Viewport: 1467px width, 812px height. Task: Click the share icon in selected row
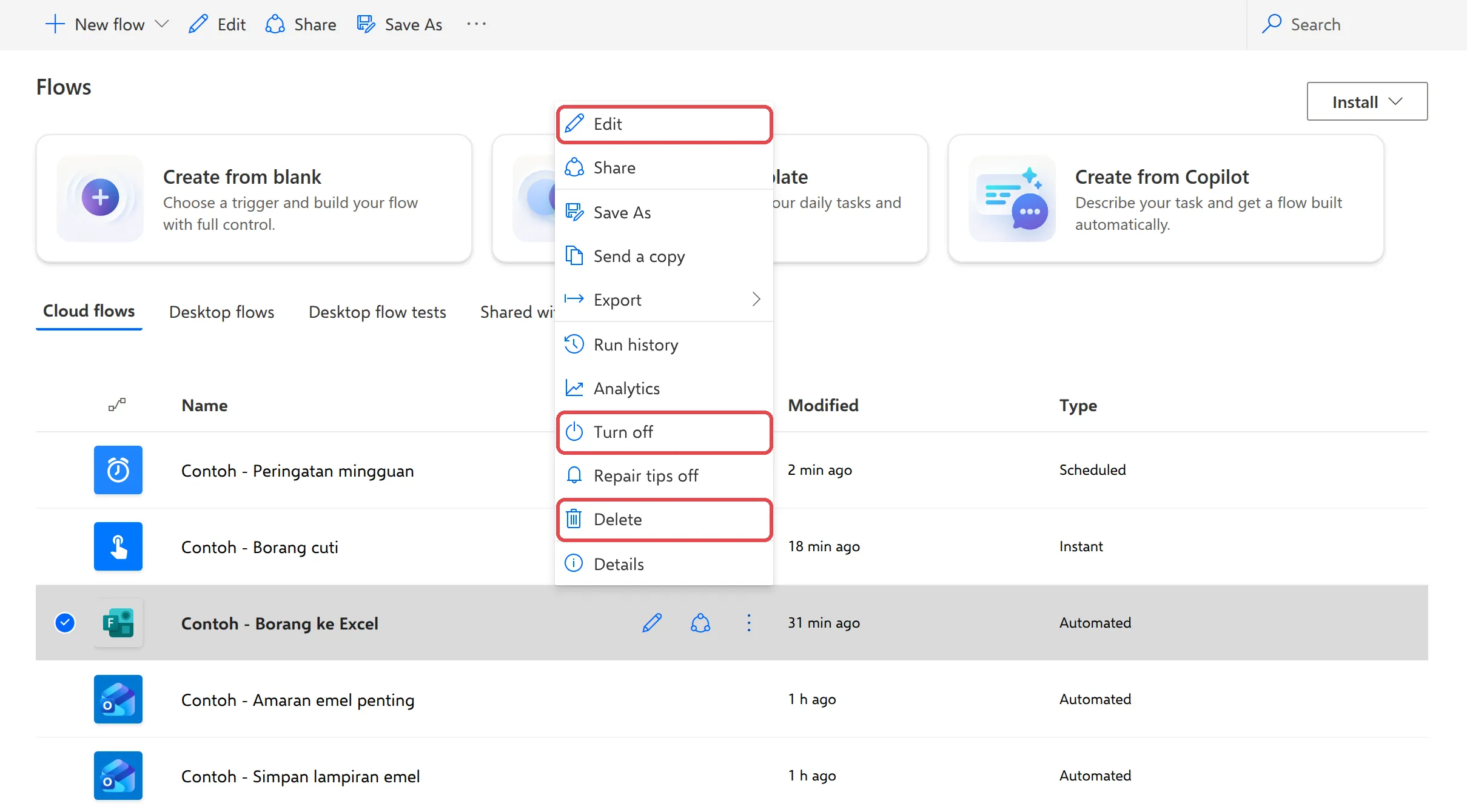pyautogui.click(x=700, y=623)
